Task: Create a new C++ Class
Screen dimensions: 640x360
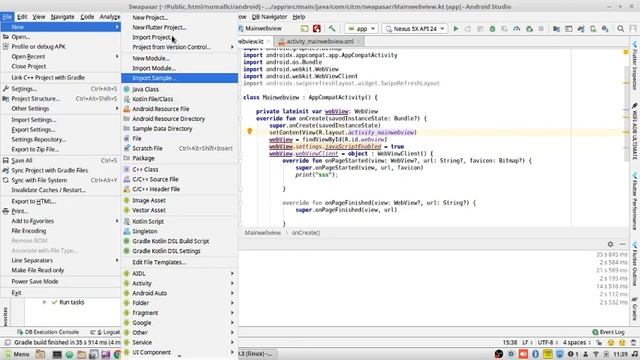Action: (180, 169)
